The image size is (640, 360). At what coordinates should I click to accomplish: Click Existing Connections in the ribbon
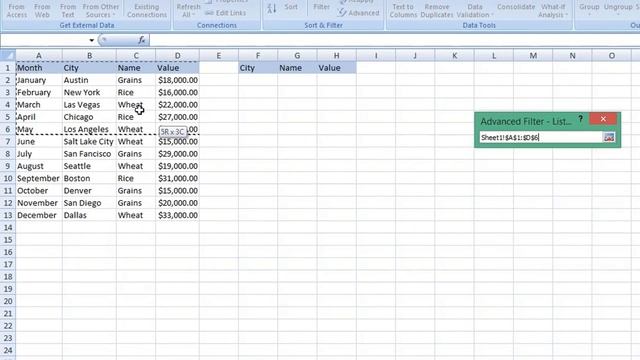[x=147, y=10]
